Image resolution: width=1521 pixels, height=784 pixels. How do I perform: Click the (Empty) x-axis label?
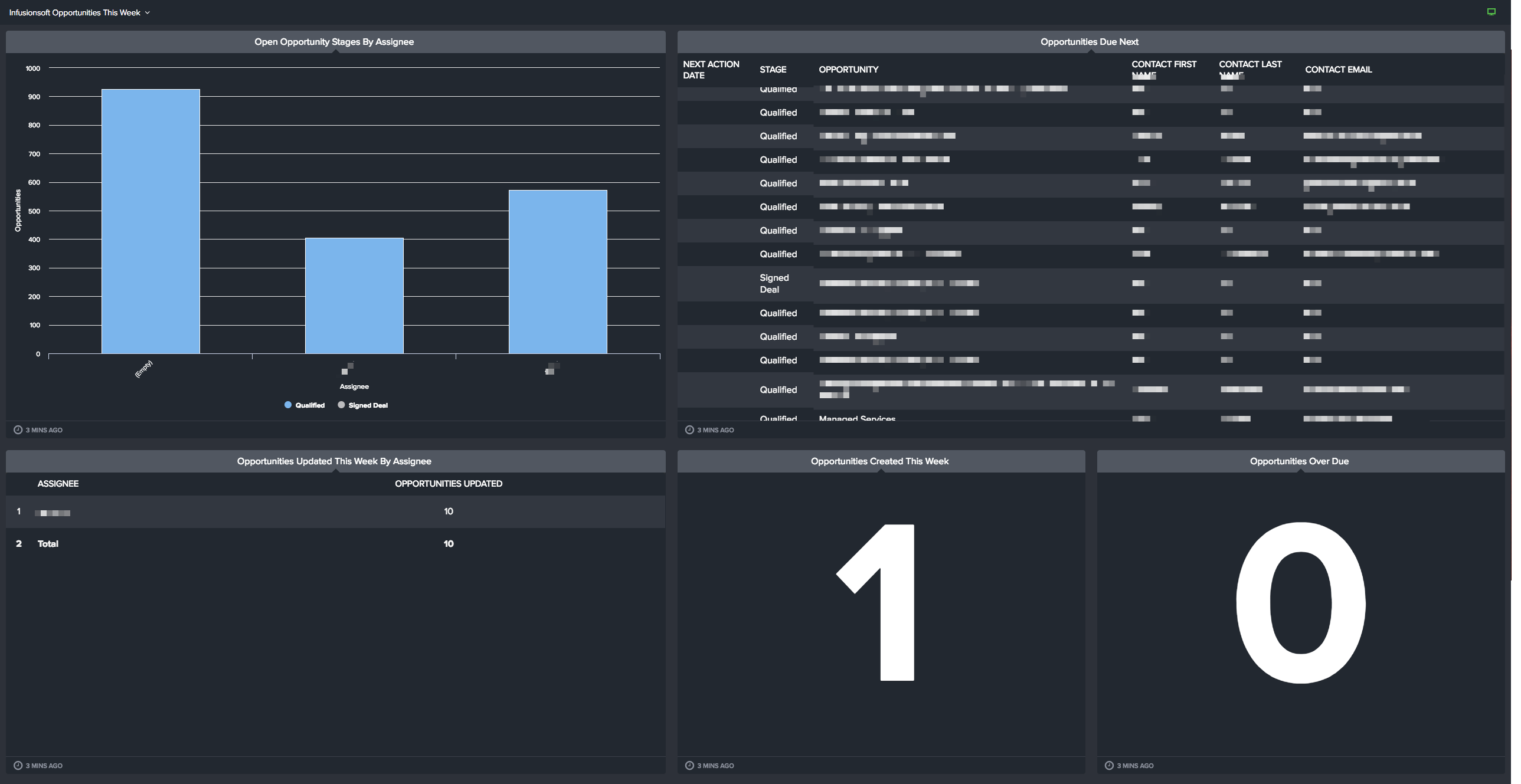pos(143,369)
